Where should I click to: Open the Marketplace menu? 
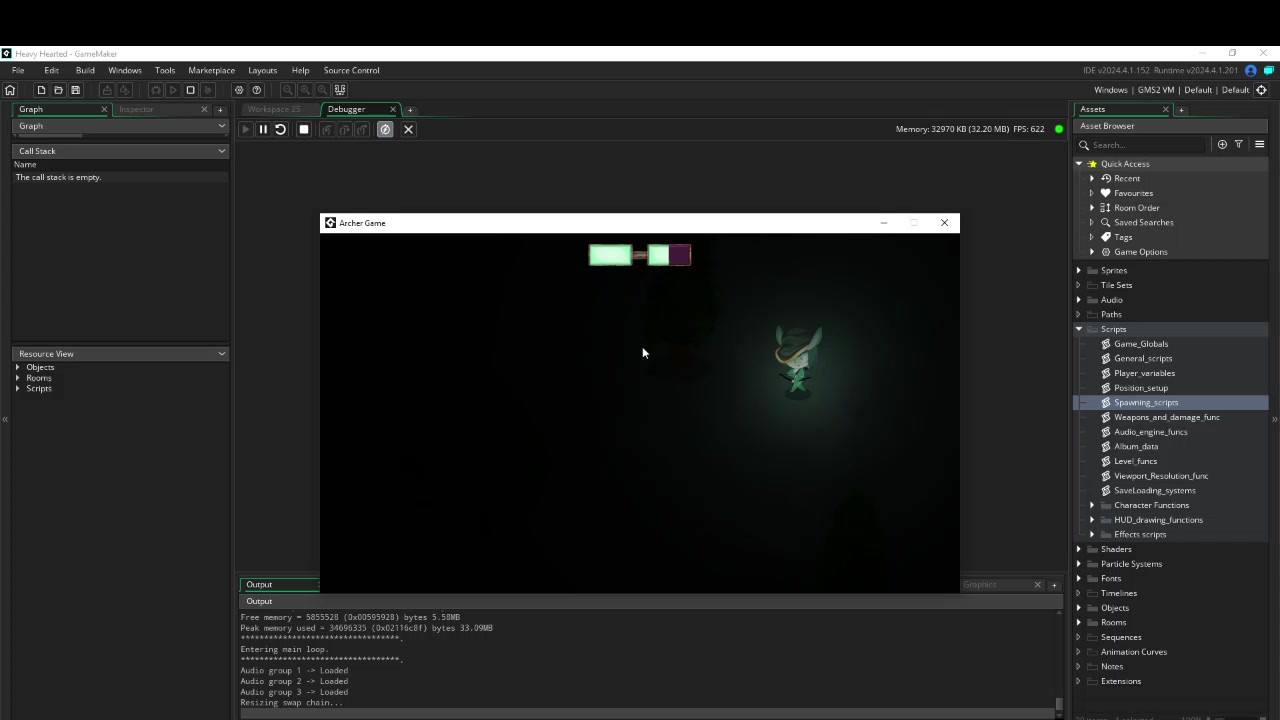pyautogui.click(x=211, y=70)
